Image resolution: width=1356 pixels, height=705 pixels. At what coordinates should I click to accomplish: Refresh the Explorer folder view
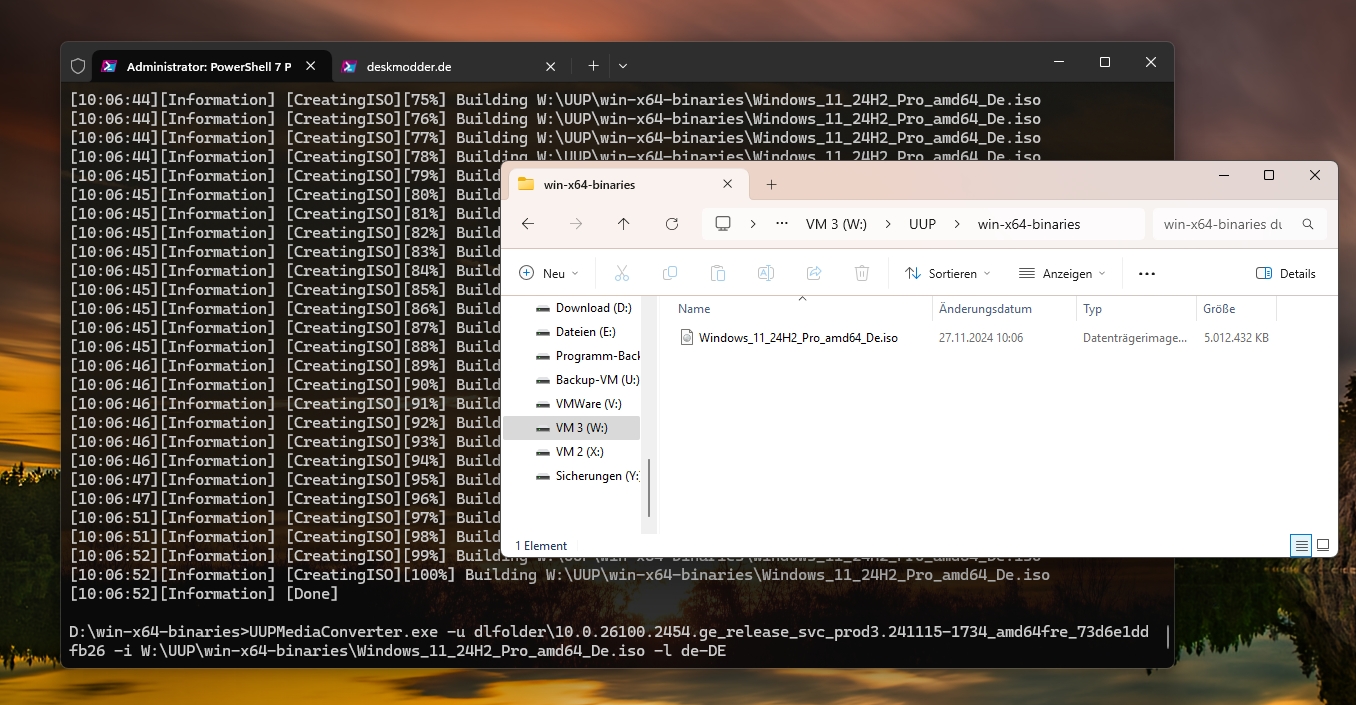pyautogui.click(x=672, y=224)
